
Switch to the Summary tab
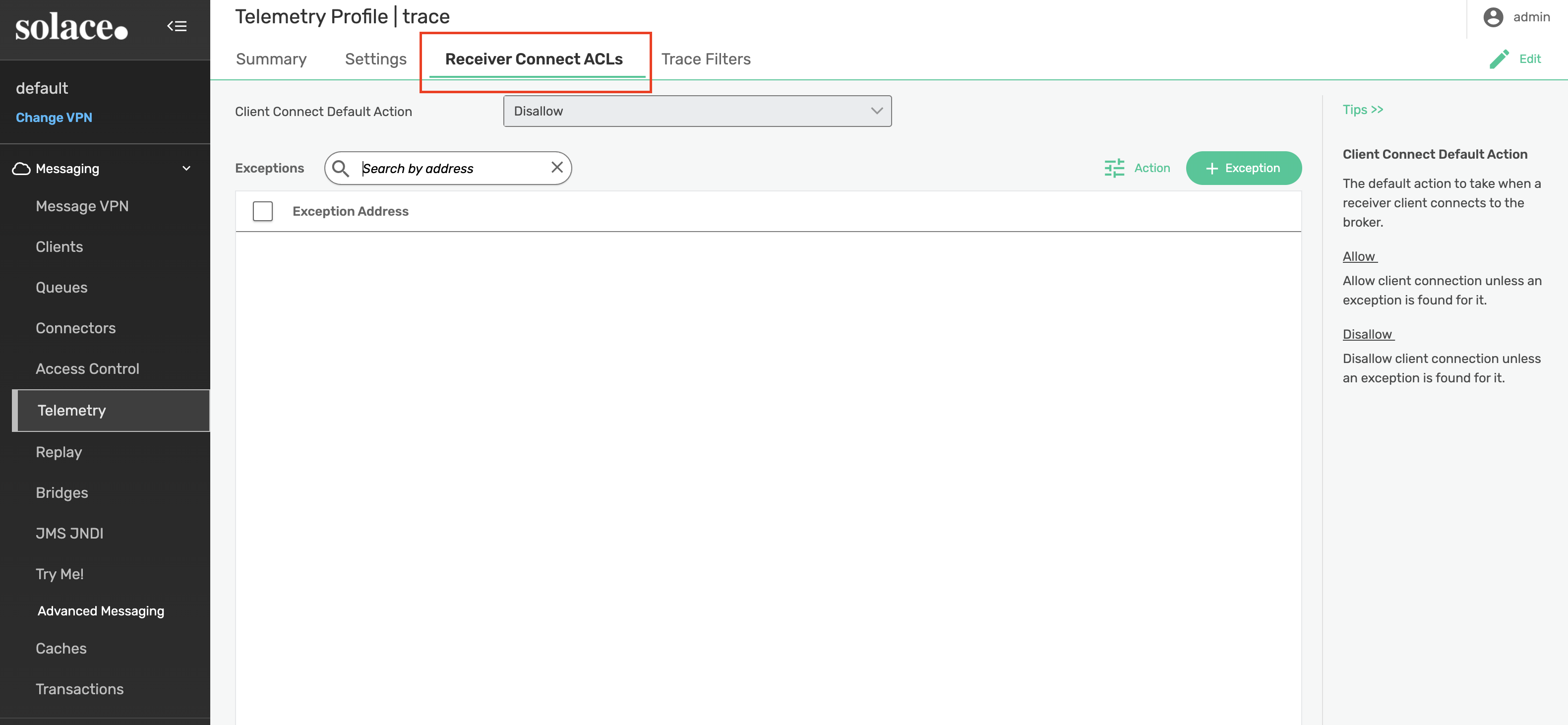tap(271, 59)
